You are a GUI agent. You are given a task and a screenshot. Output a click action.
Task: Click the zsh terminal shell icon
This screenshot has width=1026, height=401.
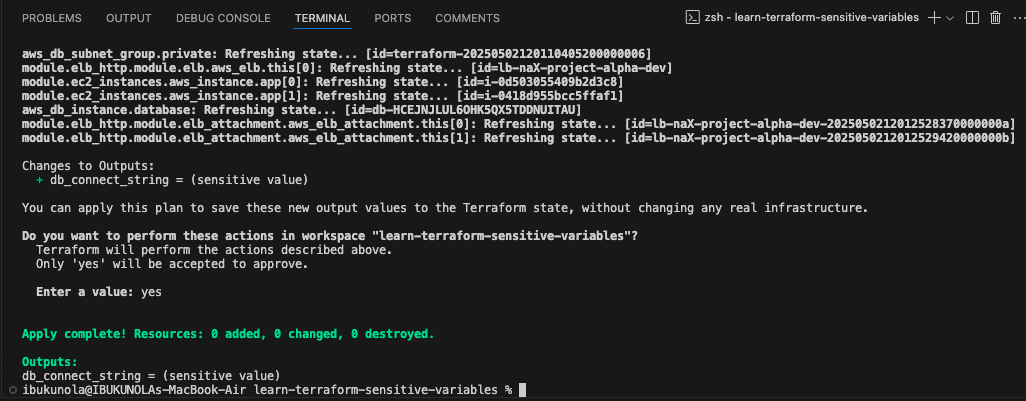point(691,18)
